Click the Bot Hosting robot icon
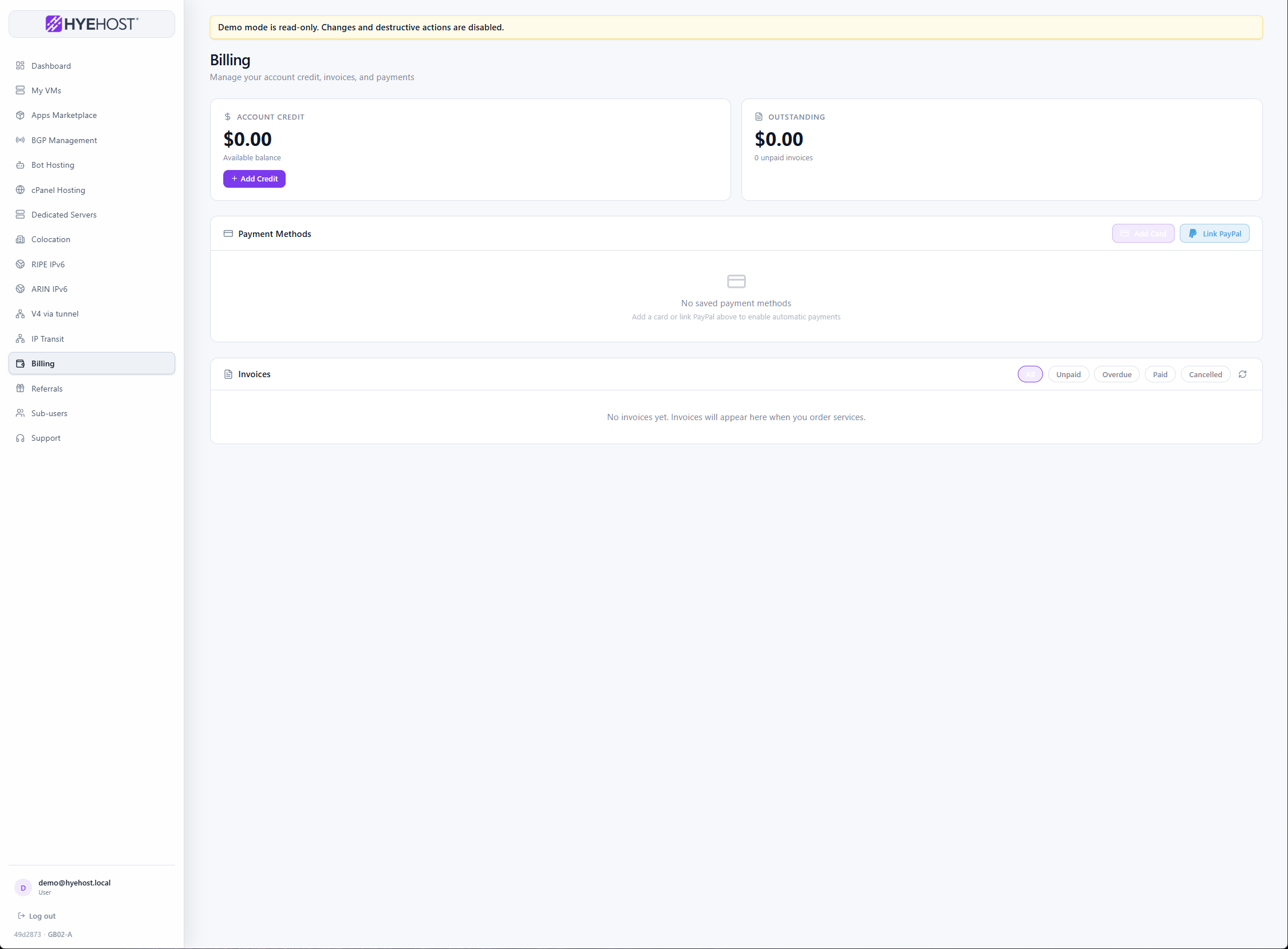The image size is (1288, 949). click(x=20, y=165)
